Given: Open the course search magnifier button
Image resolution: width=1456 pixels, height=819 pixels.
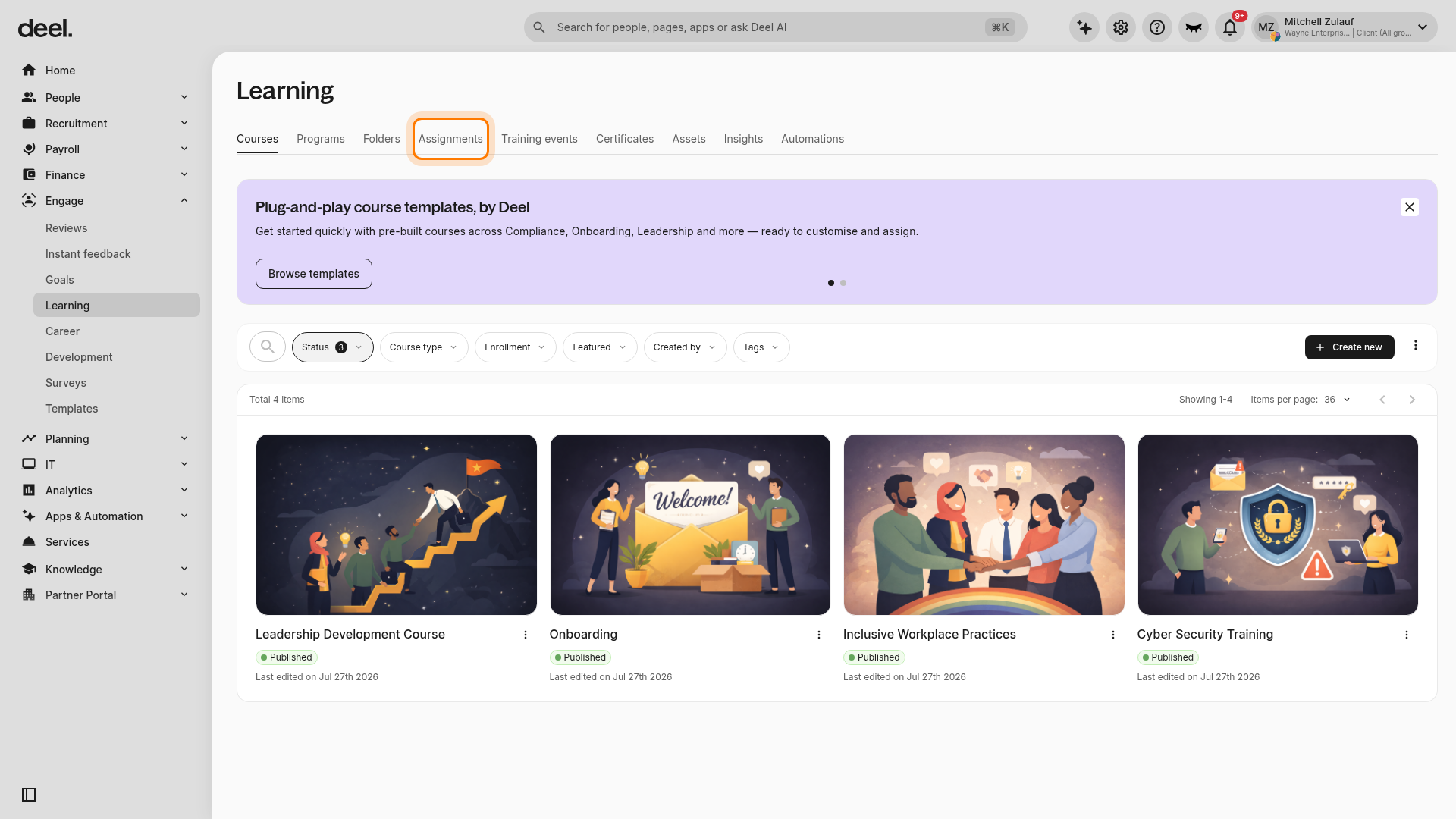Looking at the screenshot, I should point(268,347).
